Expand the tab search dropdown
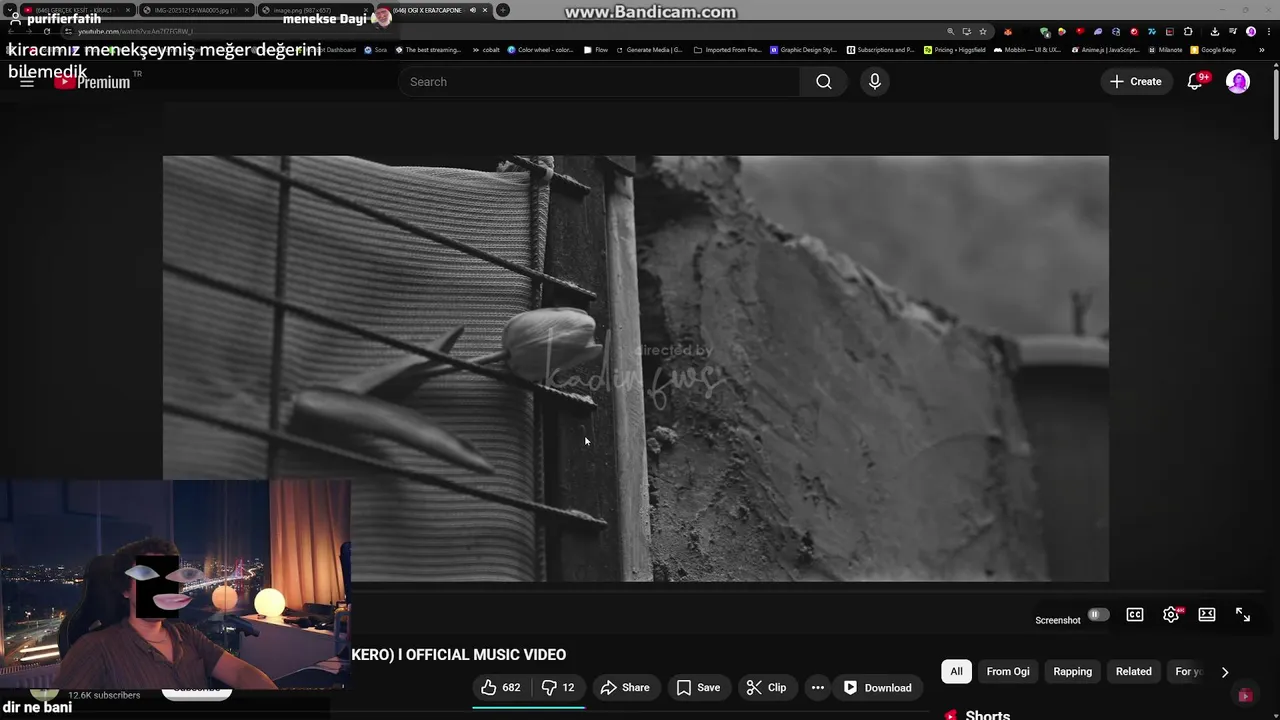The height and width of the screenshot is (720, 1280). point(9,10)
